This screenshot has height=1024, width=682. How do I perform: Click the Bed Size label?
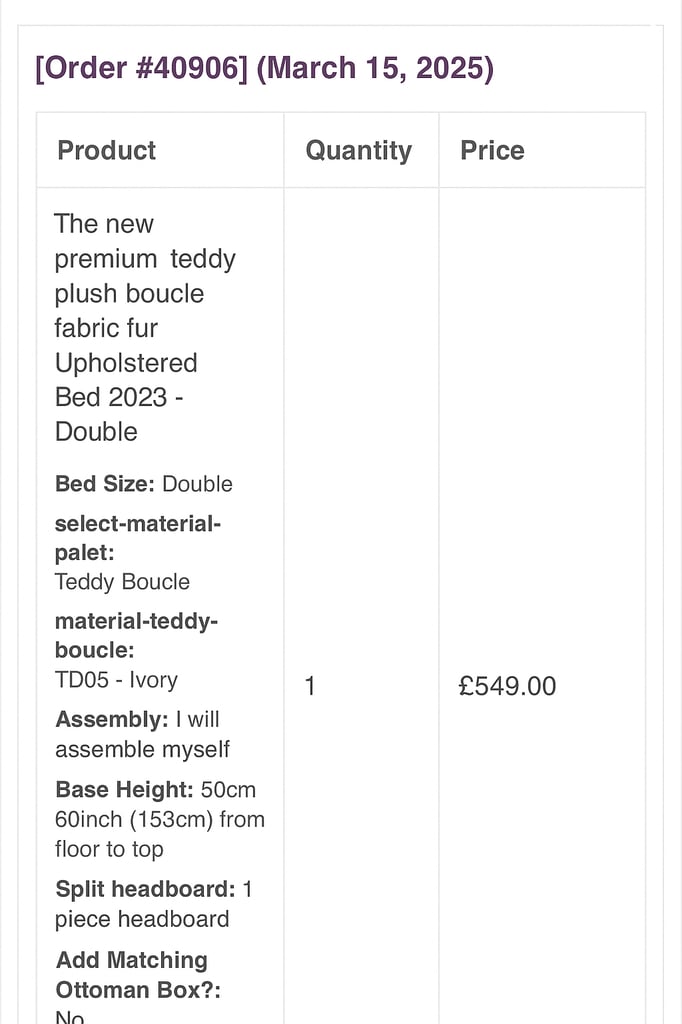click(x=104, y=484)
